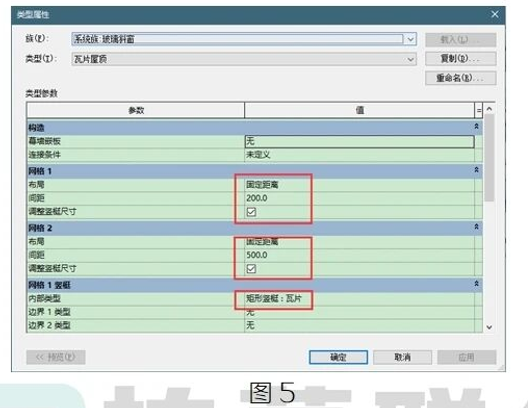
Task: Click the equals column header button
Action: point(478,110)
